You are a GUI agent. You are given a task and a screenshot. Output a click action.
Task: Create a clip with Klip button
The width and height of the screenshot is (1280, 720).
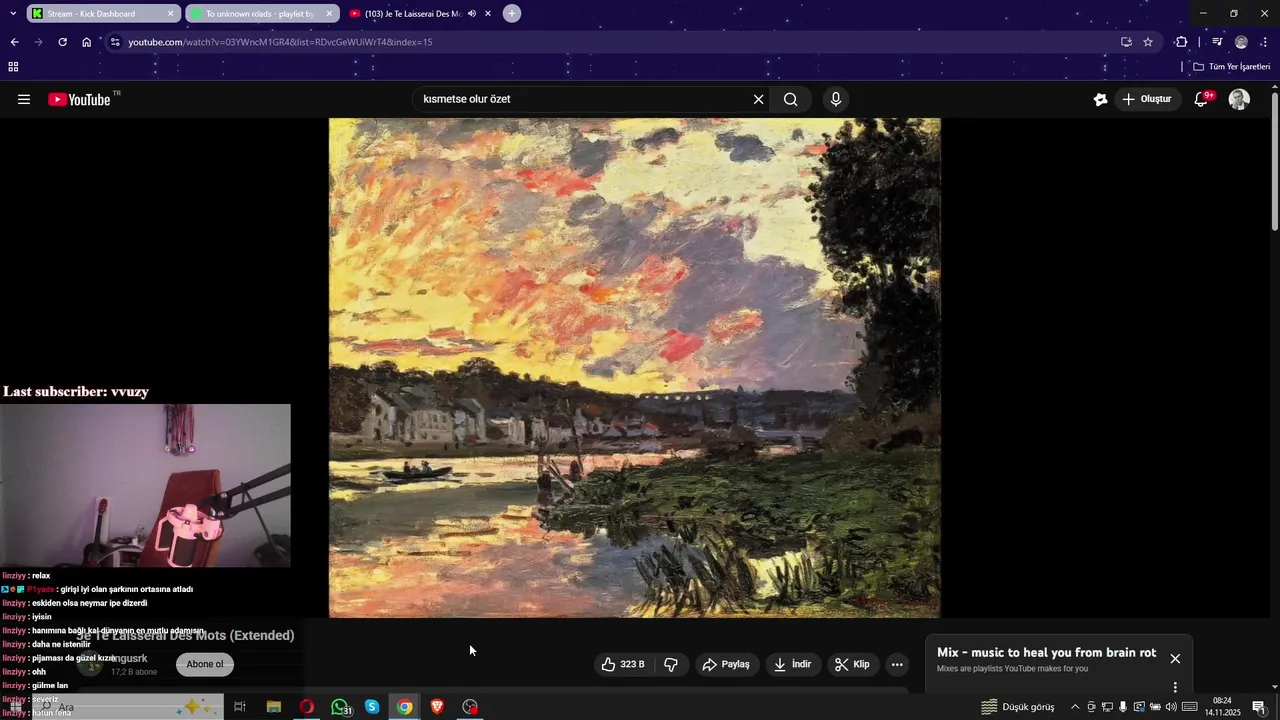[853, 664]
